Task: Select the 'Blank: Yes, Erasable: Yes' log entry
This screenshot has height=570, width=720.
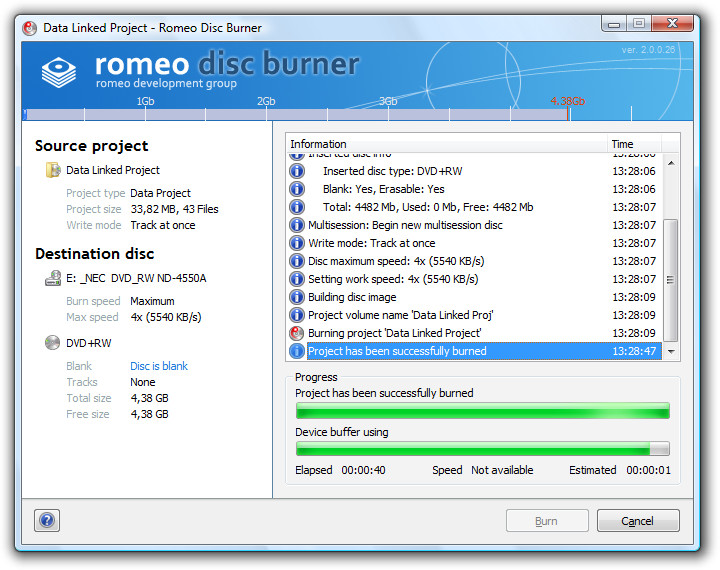Action: tap(475, 189)
